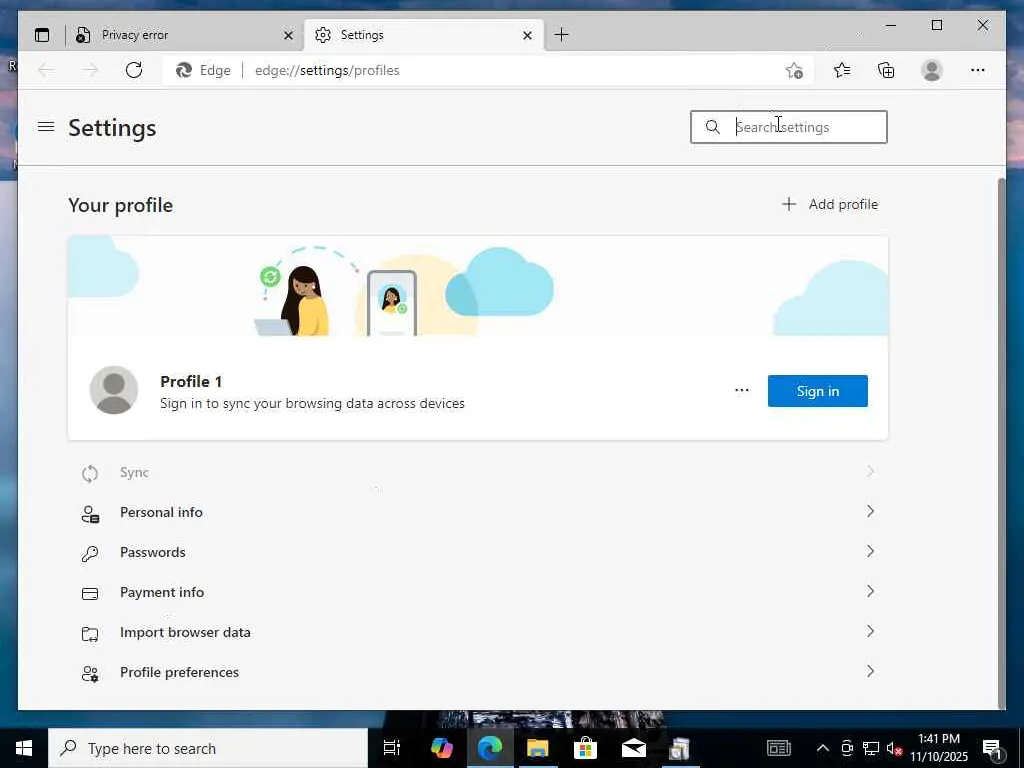Viewport: 1024px width, 768px height.
Task: Open Profile 1 more actions ellipsis
Action: click(742, 391)
